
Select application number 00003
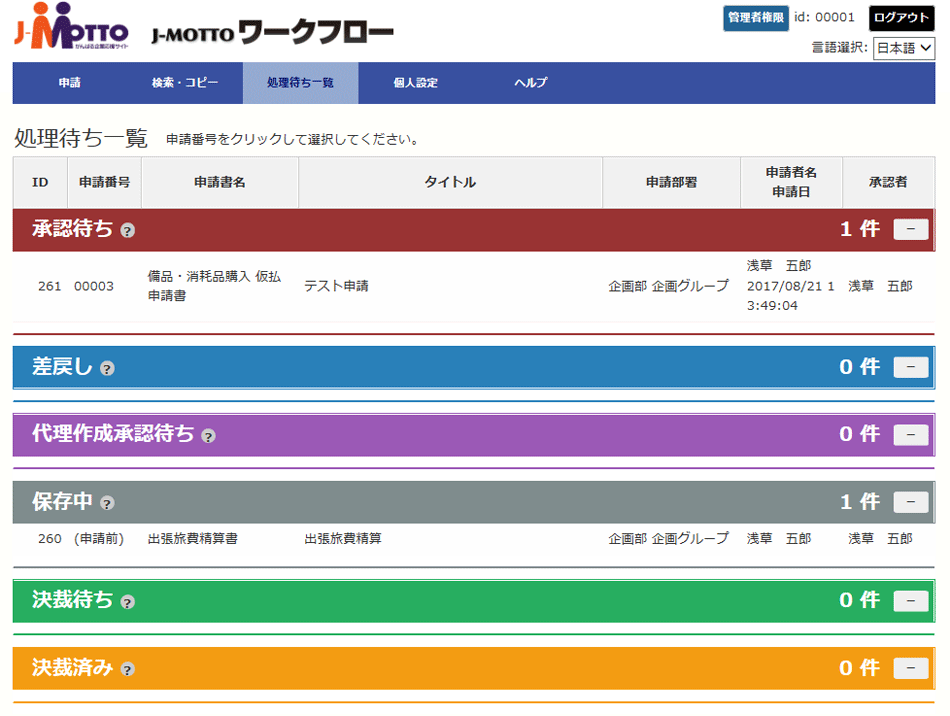click(94, 286)
